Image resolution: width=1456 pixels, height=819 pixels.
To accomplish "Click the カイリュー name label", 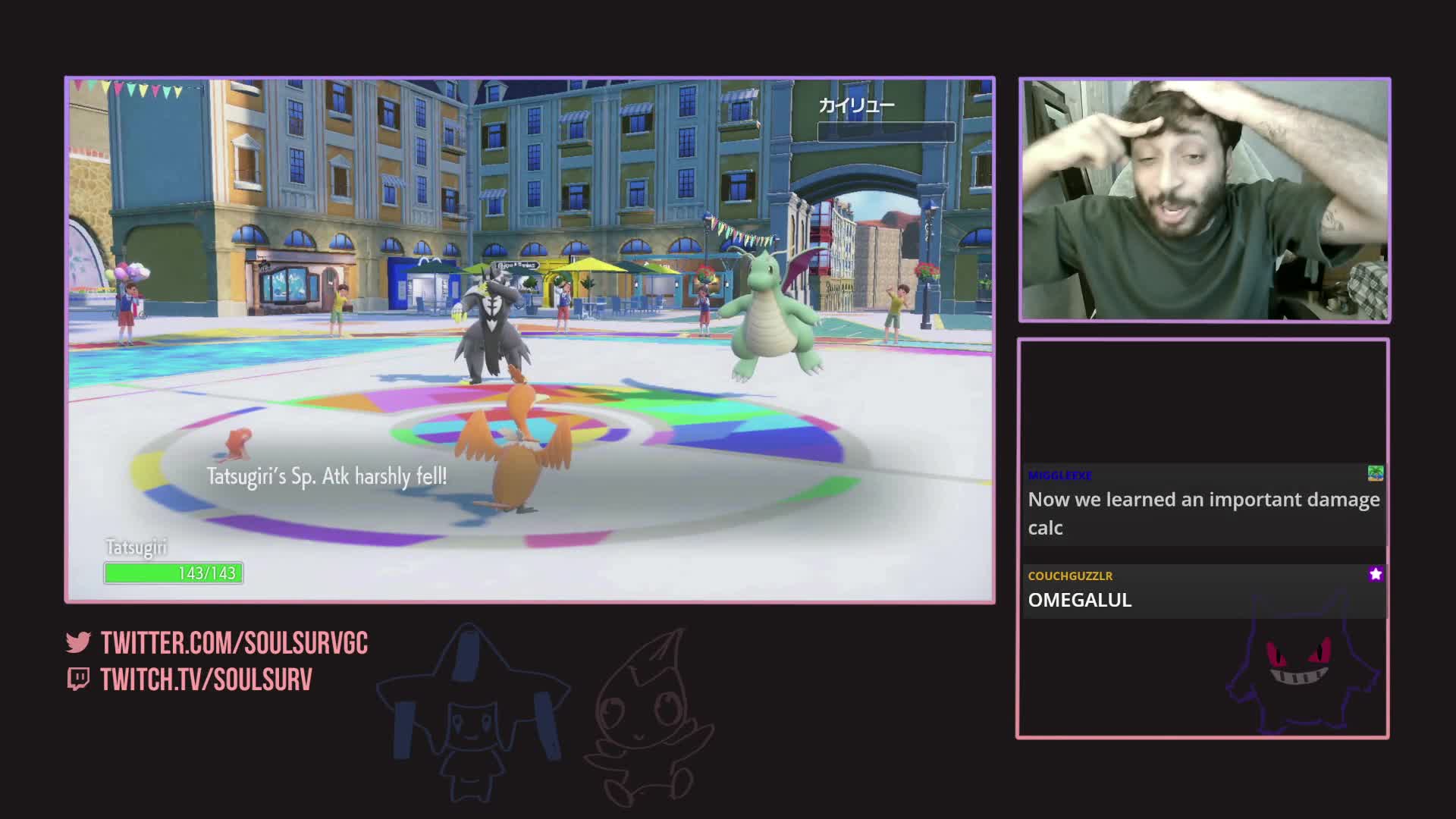I will [856, 105].
